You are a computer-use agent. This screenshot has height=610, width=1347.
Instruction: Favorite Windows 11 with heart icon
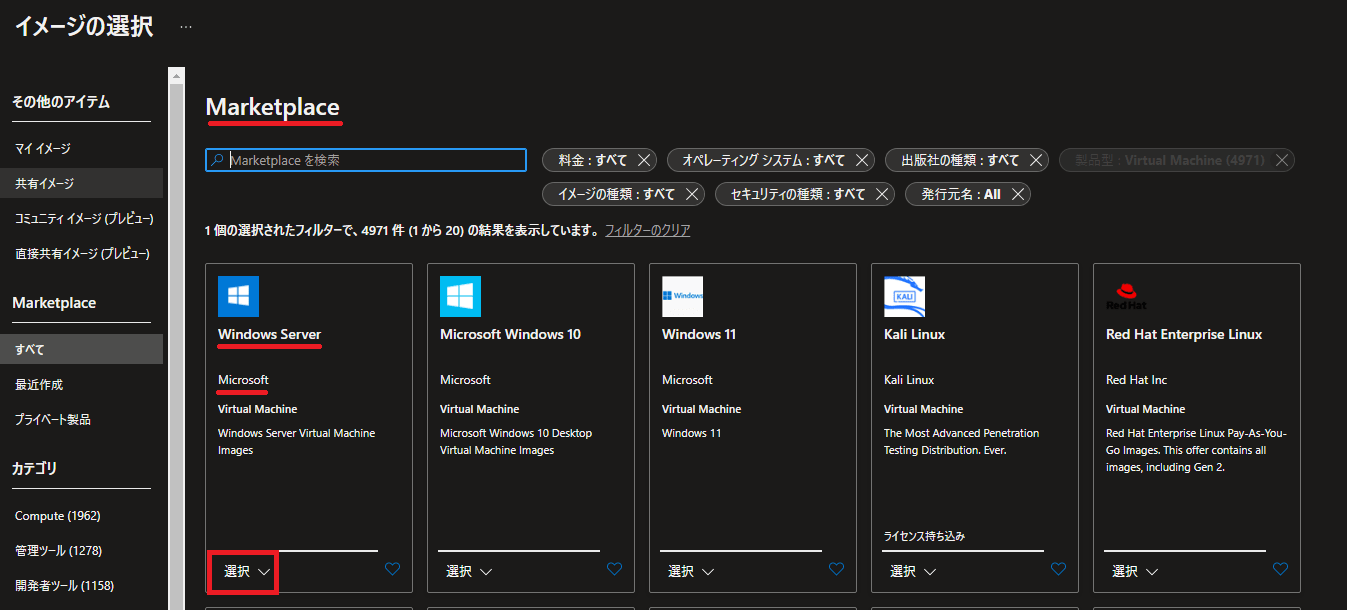[x=836, y=569]
